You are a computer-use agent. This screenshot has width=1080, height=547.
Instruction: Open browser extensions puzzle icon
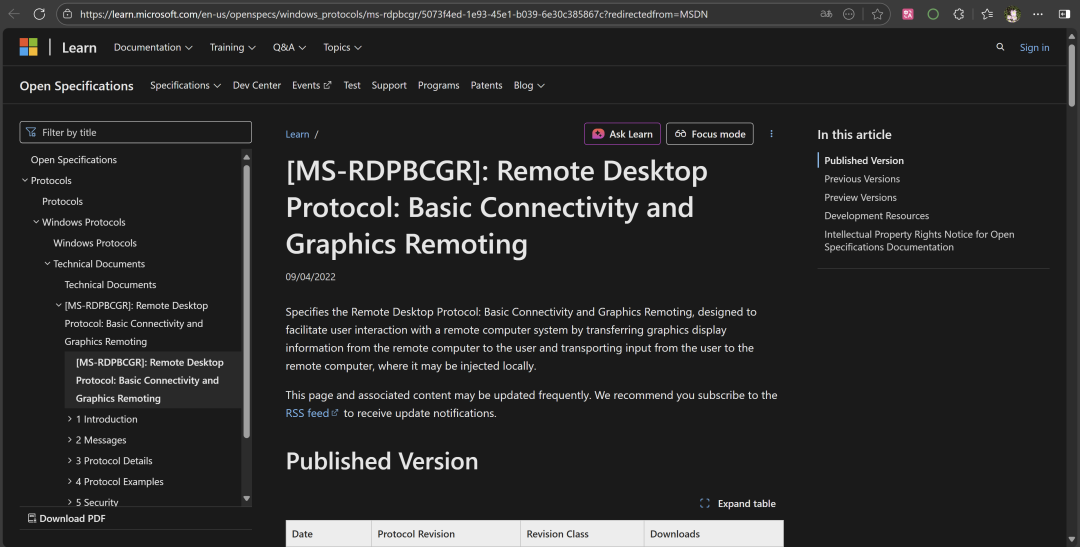[x=958, y=14]
